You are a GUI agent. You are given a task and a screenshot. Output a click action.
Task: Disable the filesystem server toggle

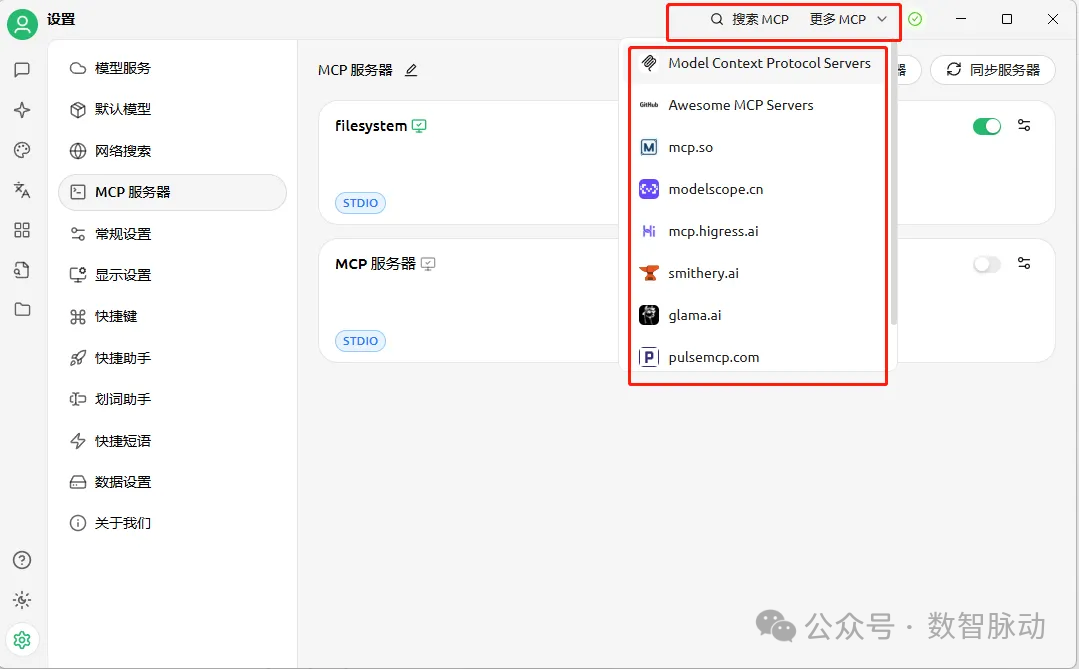click(986, 126)
